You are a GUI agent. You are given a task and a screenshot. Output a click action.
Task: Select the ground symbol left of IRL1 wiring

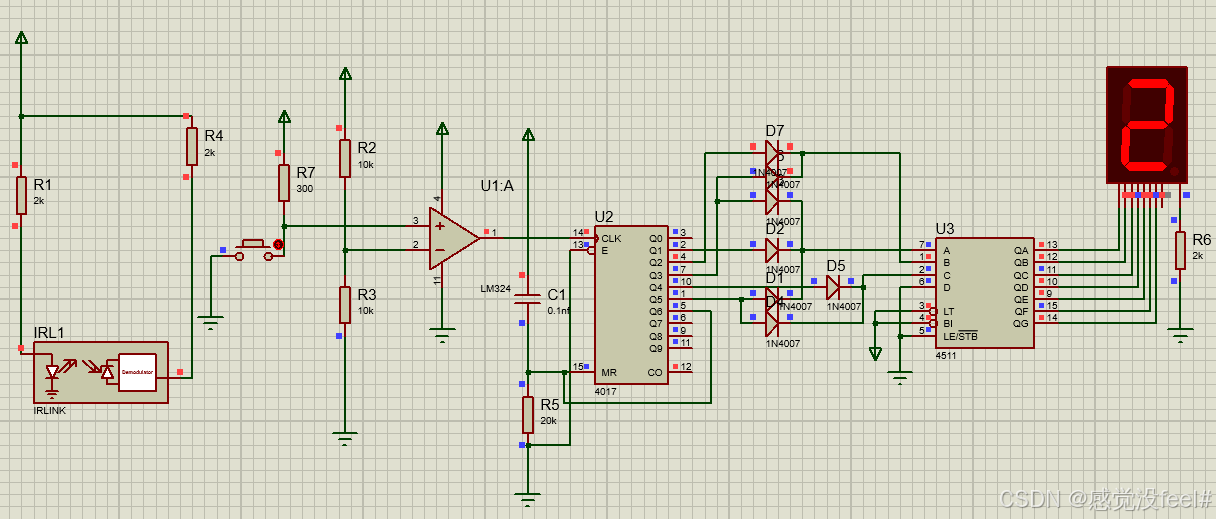click(x=210, y=323)
